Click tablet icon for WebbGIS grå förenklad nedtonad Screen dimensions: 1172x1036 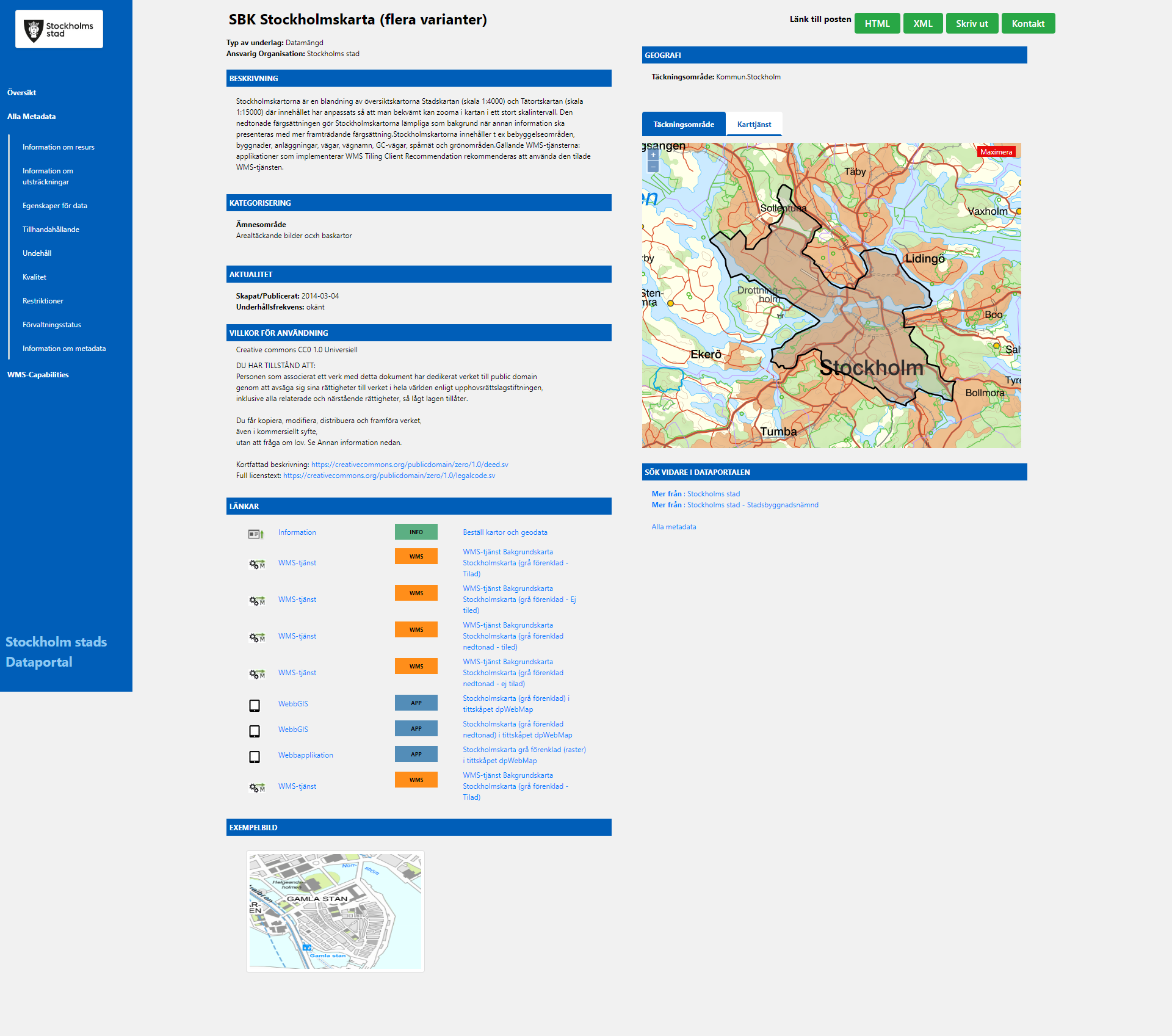point(255,731)
